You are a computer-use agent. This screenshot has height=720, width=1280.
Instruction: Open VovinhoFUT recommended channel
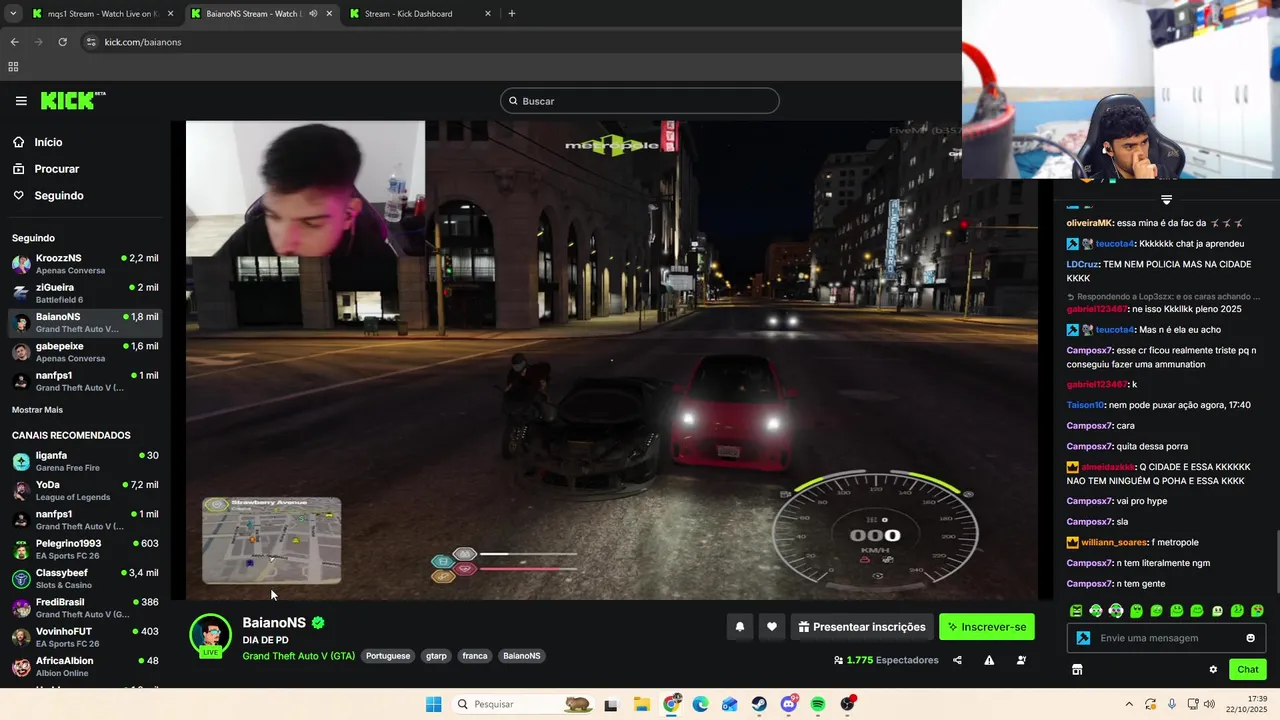pos(85,637)
